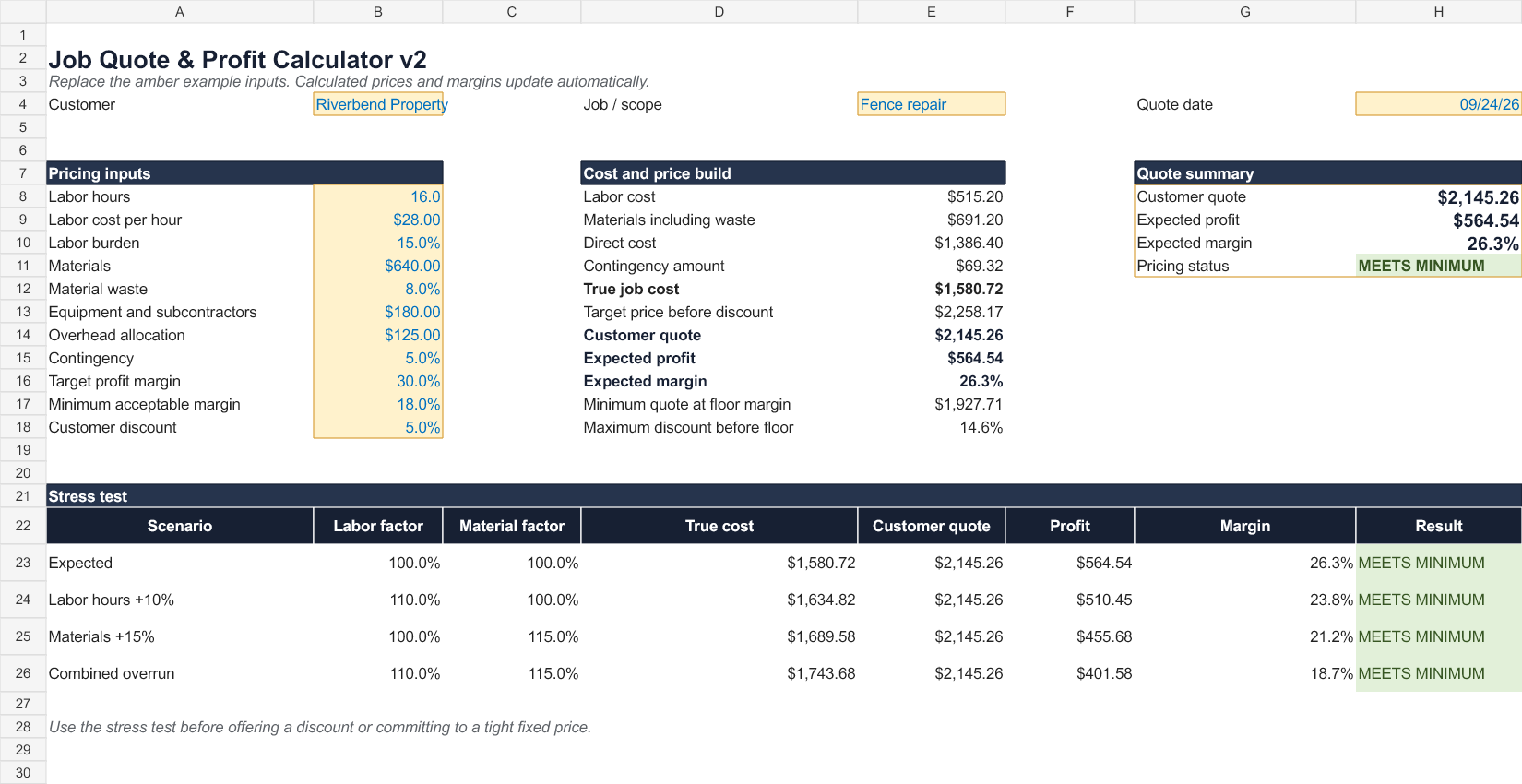1522x784 pixels.
Task: Select Customer discount value 5.0%
Action: 378,427
